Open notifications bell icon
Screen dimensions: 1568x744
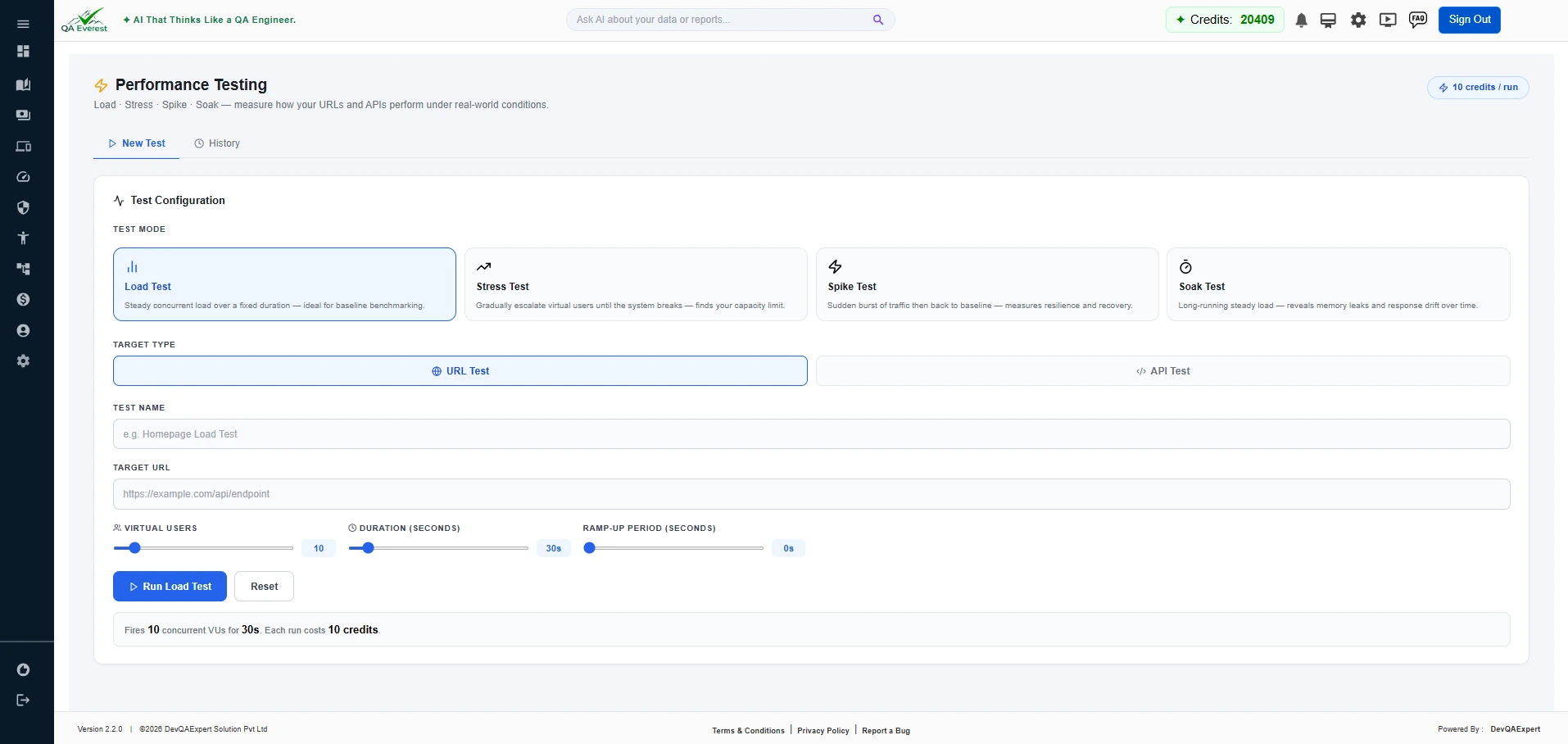click(x=1301, y=20)
